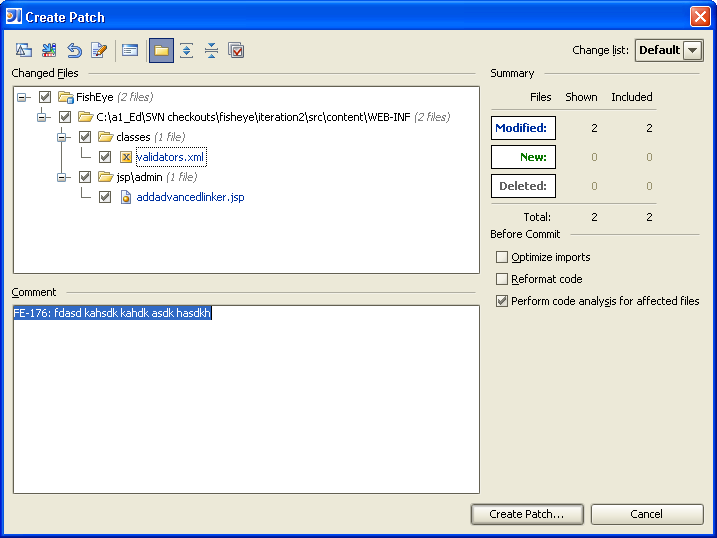Click the classes folder icon

105,137
